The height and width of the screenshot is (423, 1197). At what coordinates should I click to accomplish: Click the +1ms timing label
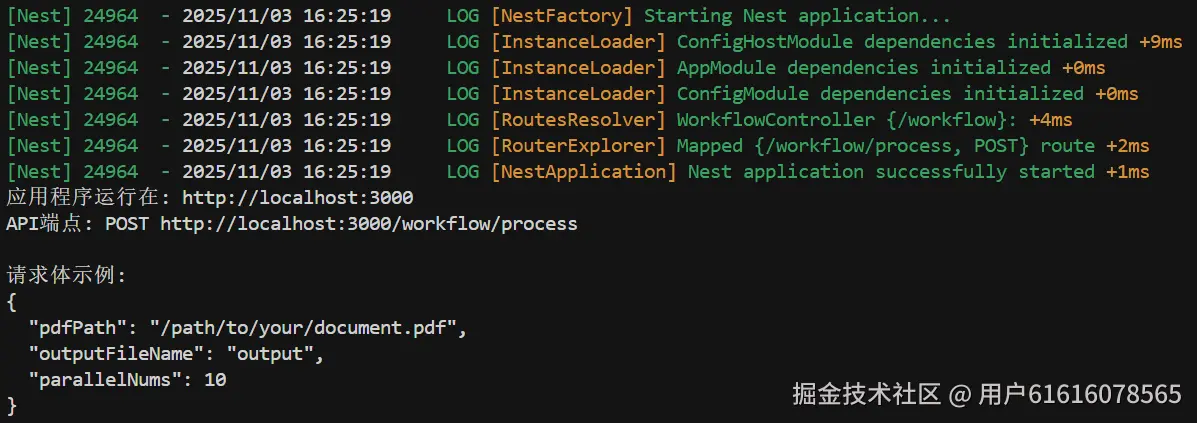(1127, 172)
